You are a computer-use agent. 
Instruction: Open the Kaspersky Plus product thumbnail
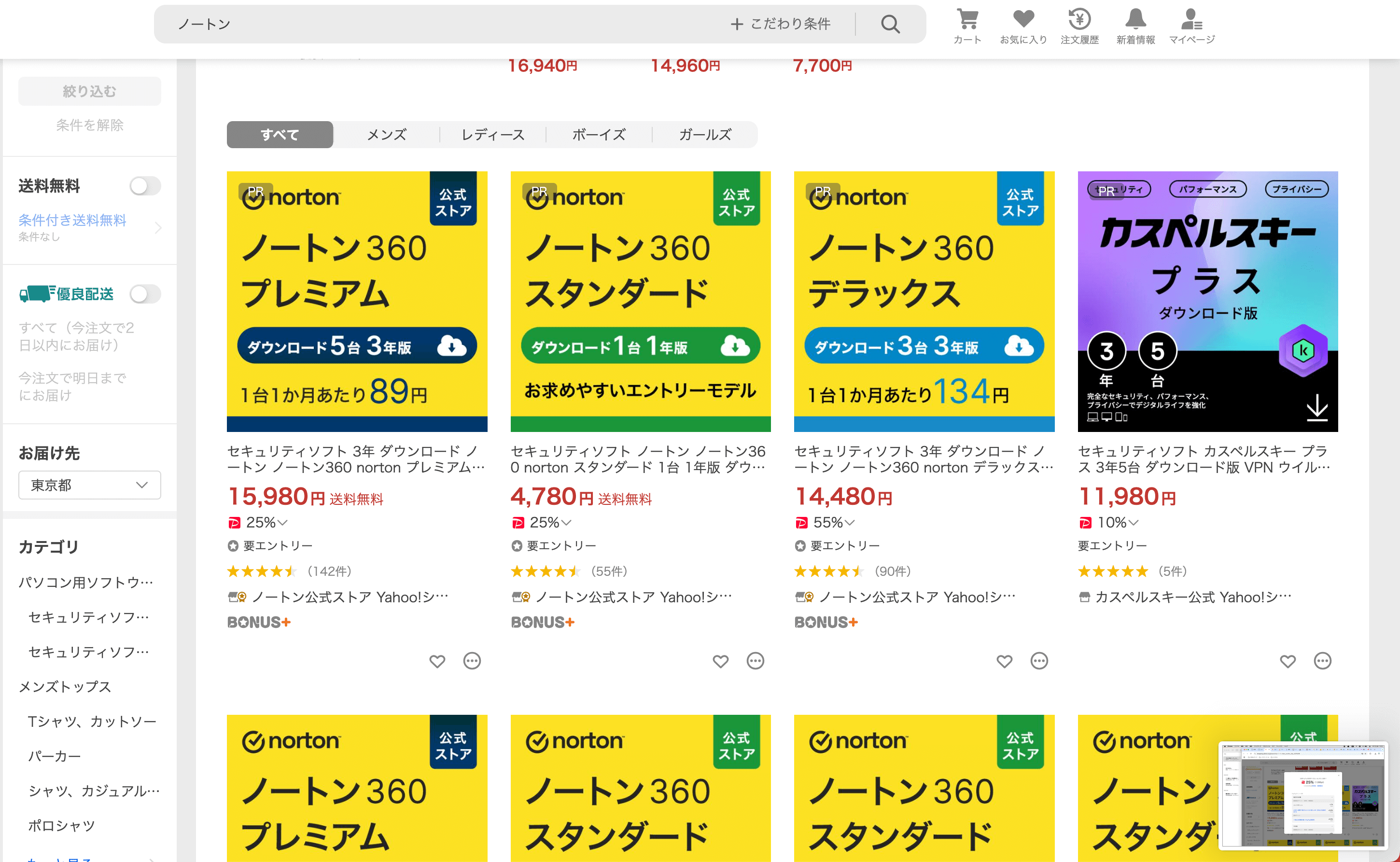(1208, 302)
